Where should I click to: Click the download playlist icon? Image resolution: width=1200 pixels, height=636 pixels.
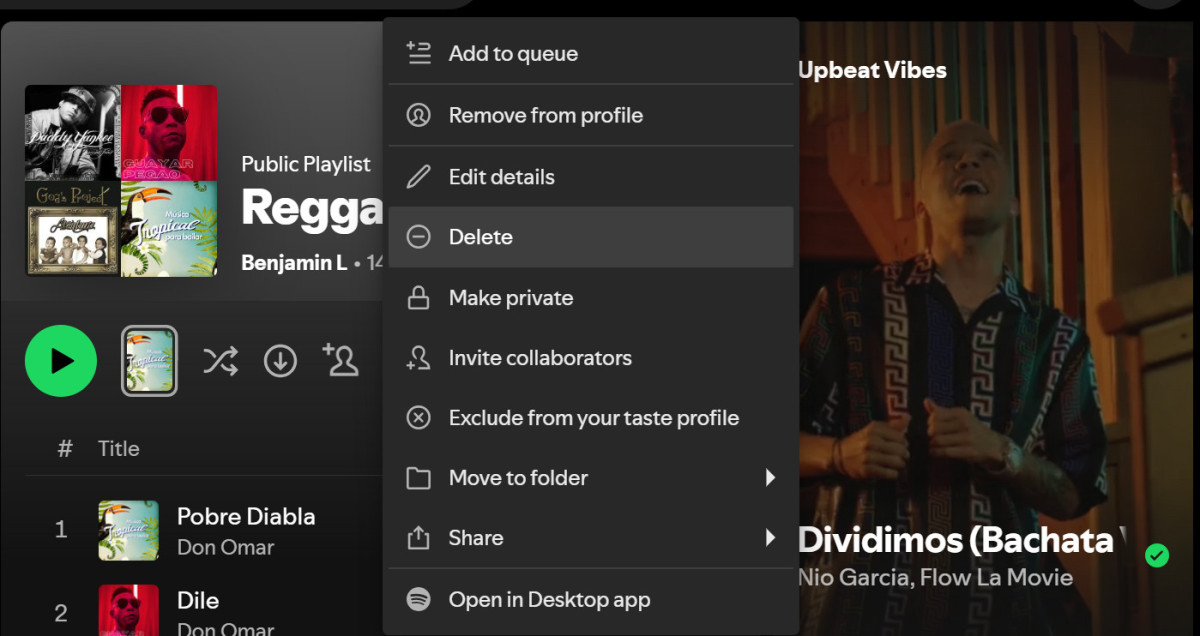pyautogui.click(x=281, y=361)
